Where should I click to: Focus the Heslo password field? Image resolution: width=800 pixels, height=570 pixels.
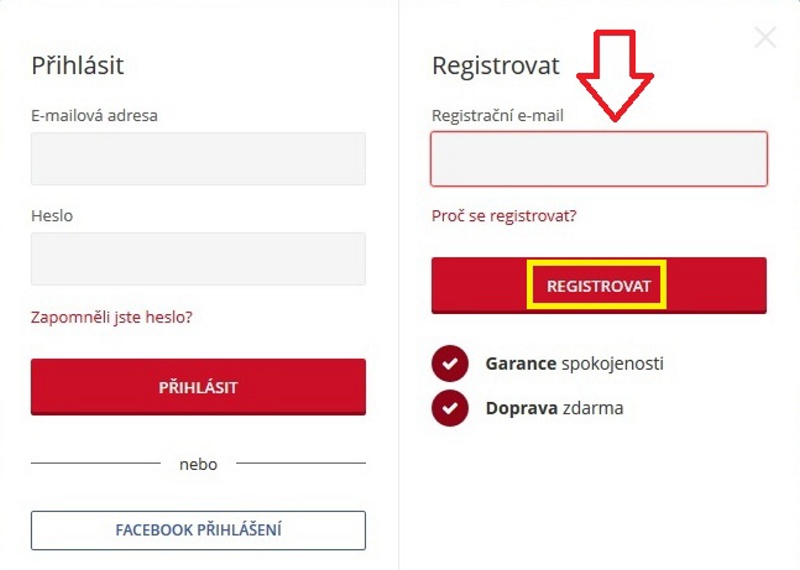click(198, 259)
